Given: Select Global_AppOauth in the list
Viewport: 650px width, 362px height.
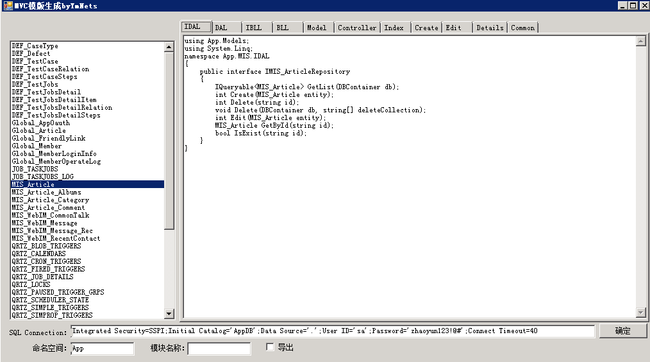Looking at the screenshot, I should click(x=87, y=123).
